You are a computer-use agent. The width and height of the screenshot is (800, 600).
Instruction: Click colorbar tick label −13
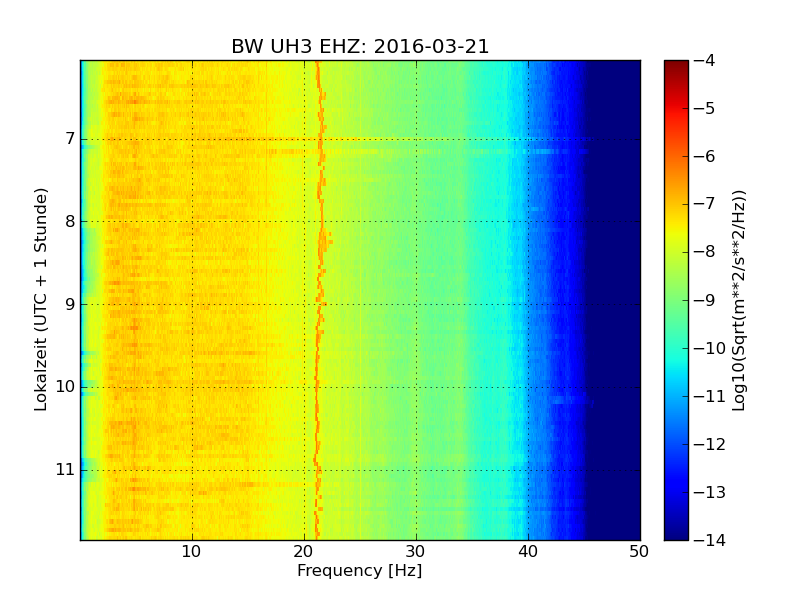(710, 492)
